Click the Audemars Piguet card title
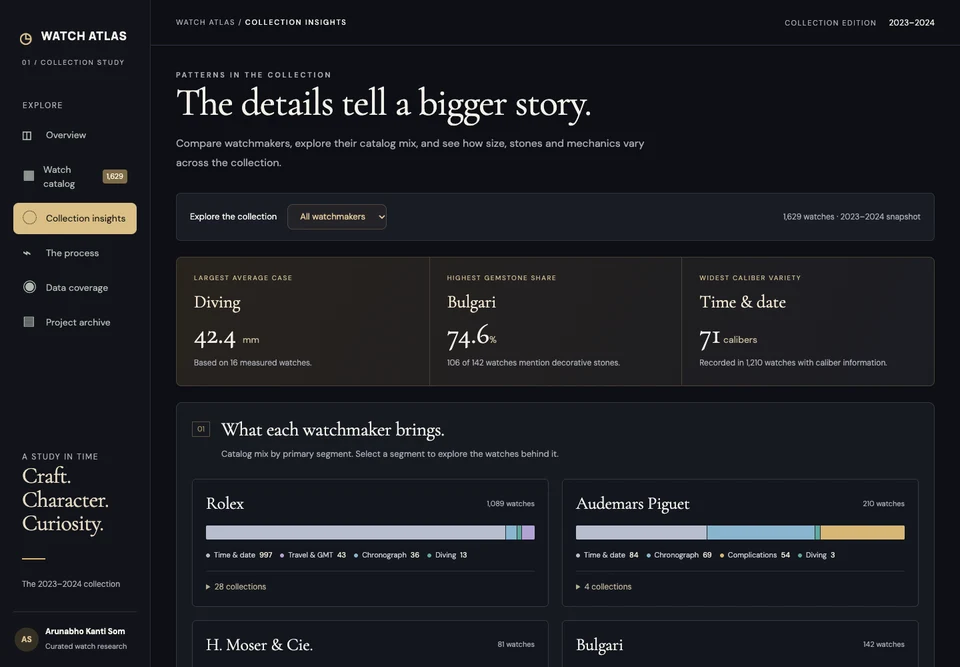Viewport: 960px width, 667px height. coord(632,504)
